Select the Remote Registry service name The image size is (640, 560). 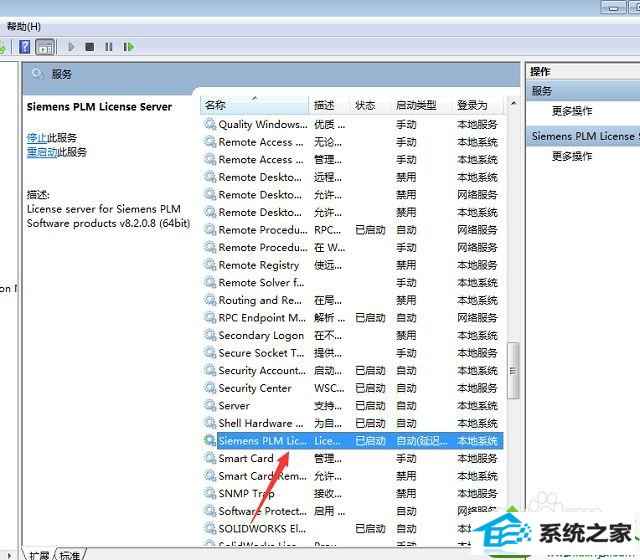259,265
